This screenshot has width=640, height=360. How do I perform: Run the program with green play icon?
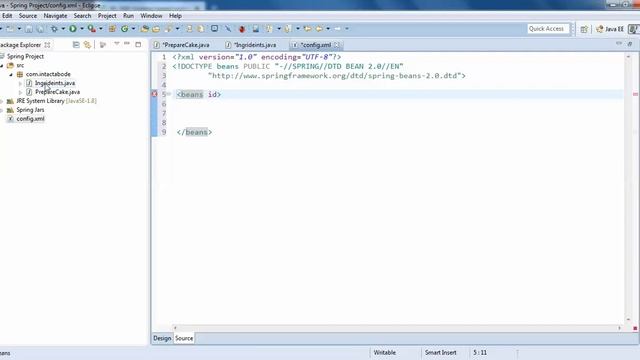pos(73,29)
